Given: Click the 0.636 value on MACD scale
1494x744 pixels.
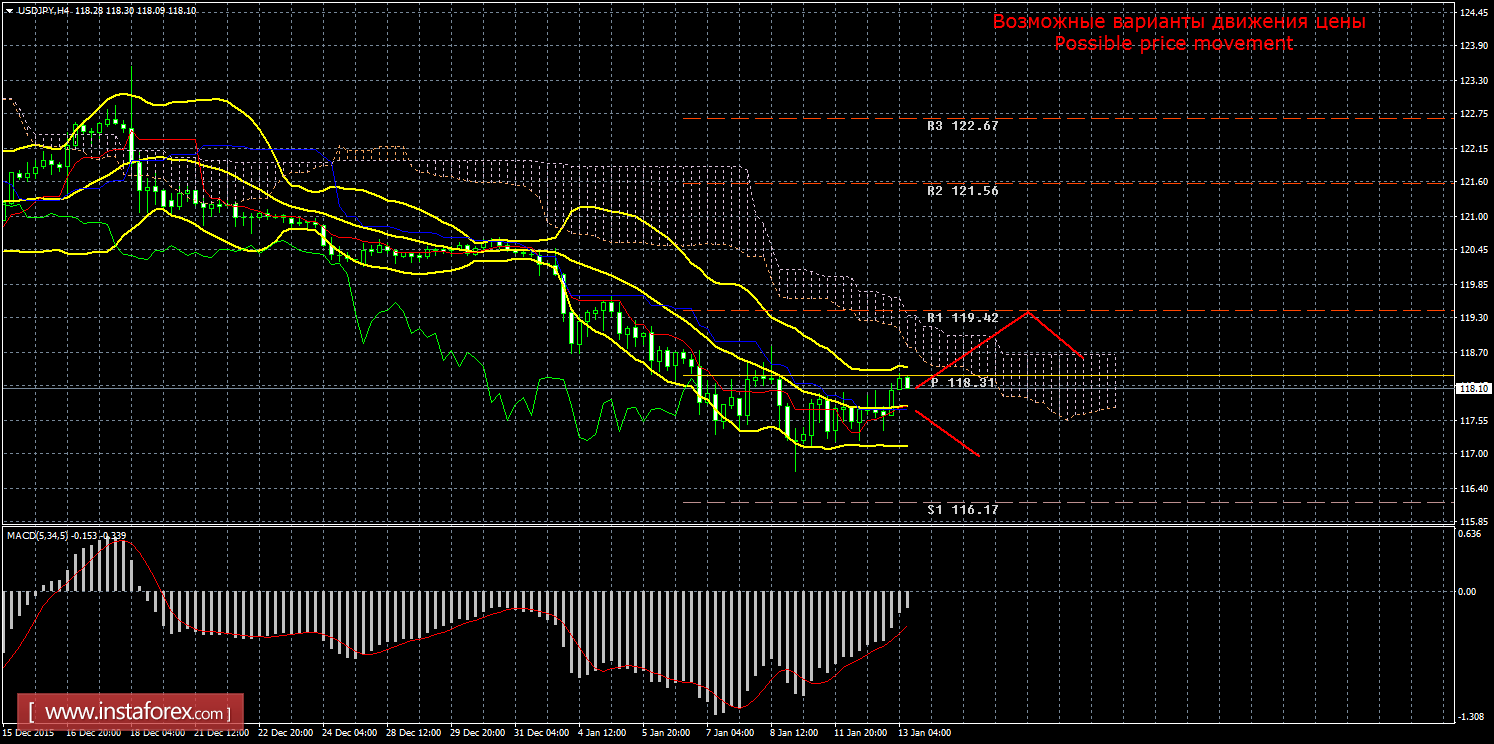Looking at the screenshot, I should click(1470, 533).
